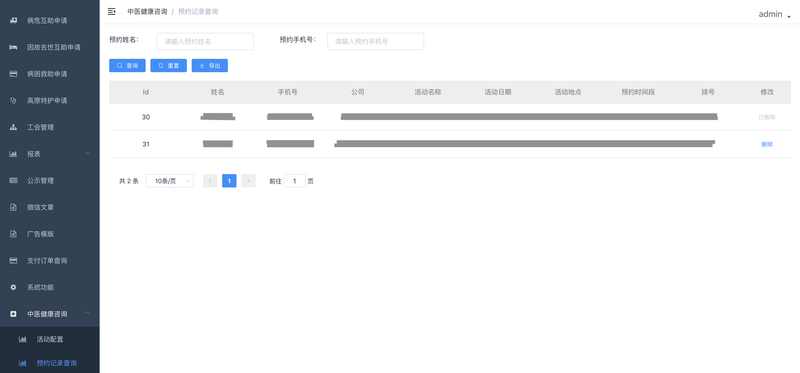Collapse the 中医健康咨询 submenu arrow
The width and height of the screenshot is (800, 373).
point(87,313)
